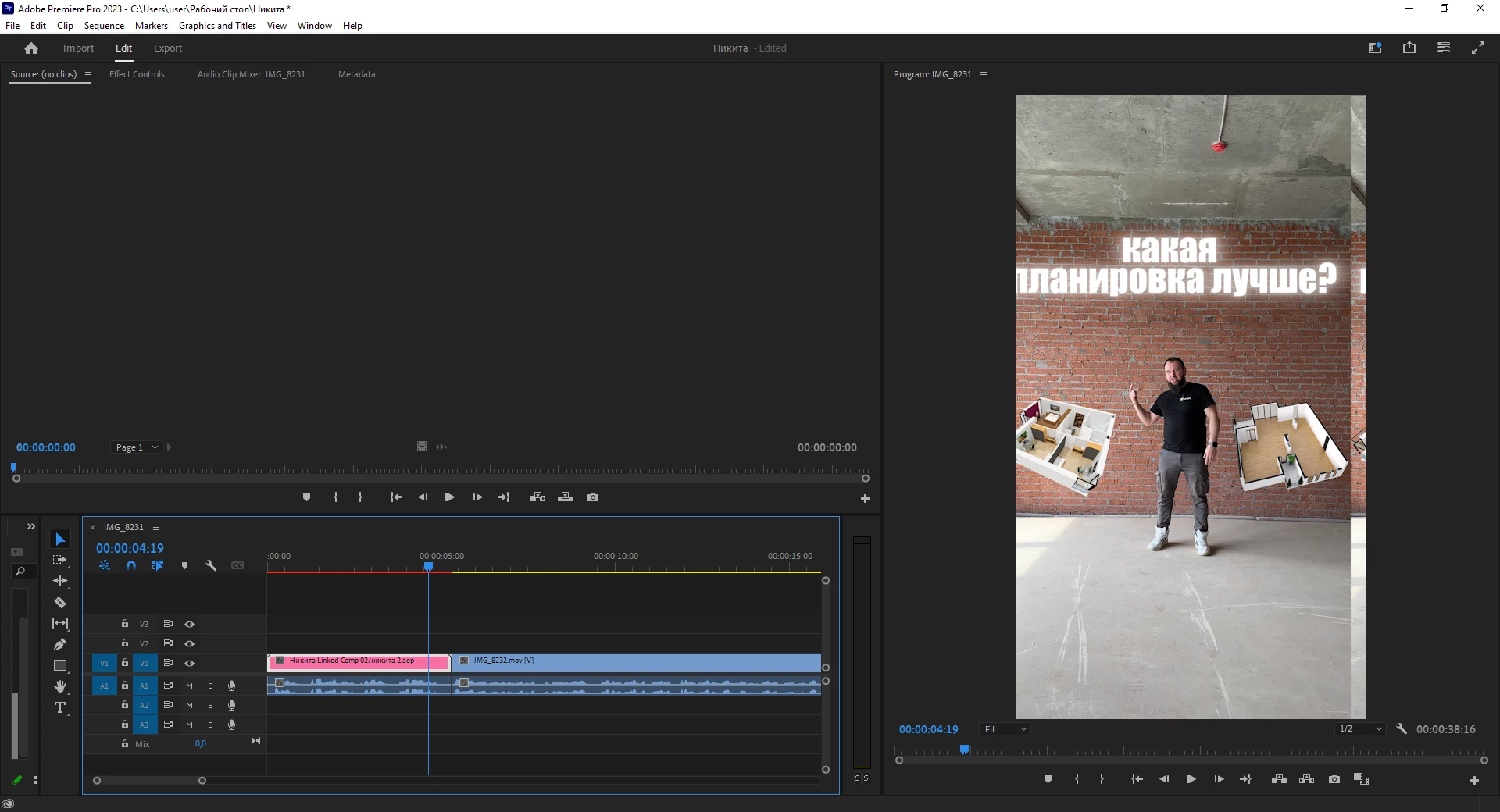Open Source panel menu
This screenshot has width=1500, height=812.
tap(88, 75)
